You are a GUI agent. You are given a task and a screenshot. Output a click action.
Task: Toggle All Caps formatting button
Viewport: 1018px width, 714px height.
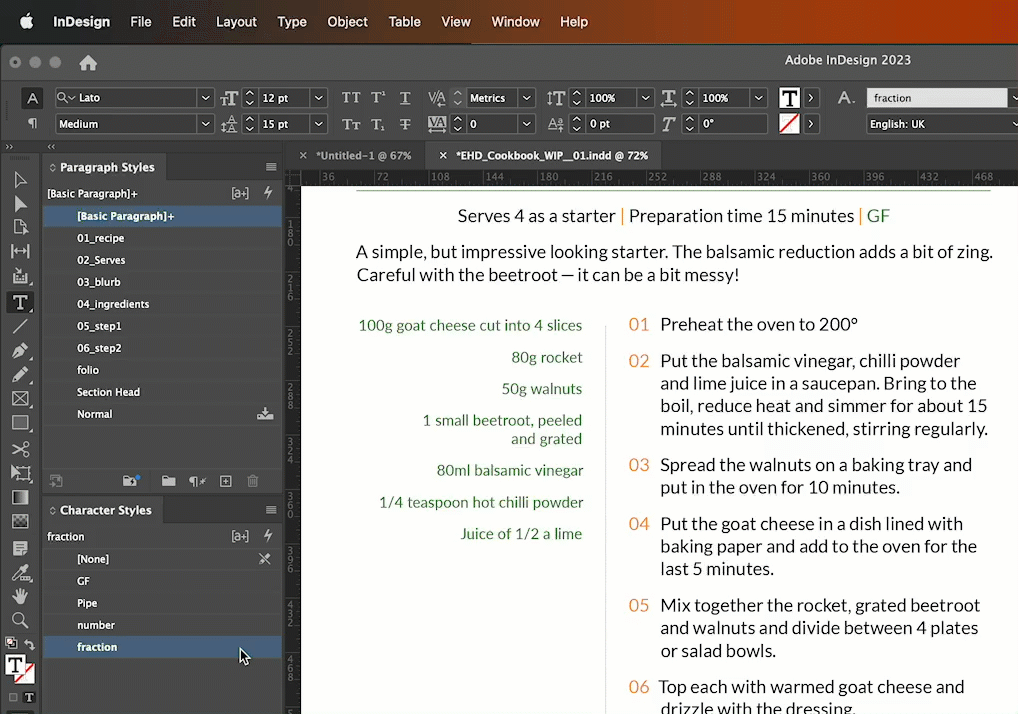point(351,98)
